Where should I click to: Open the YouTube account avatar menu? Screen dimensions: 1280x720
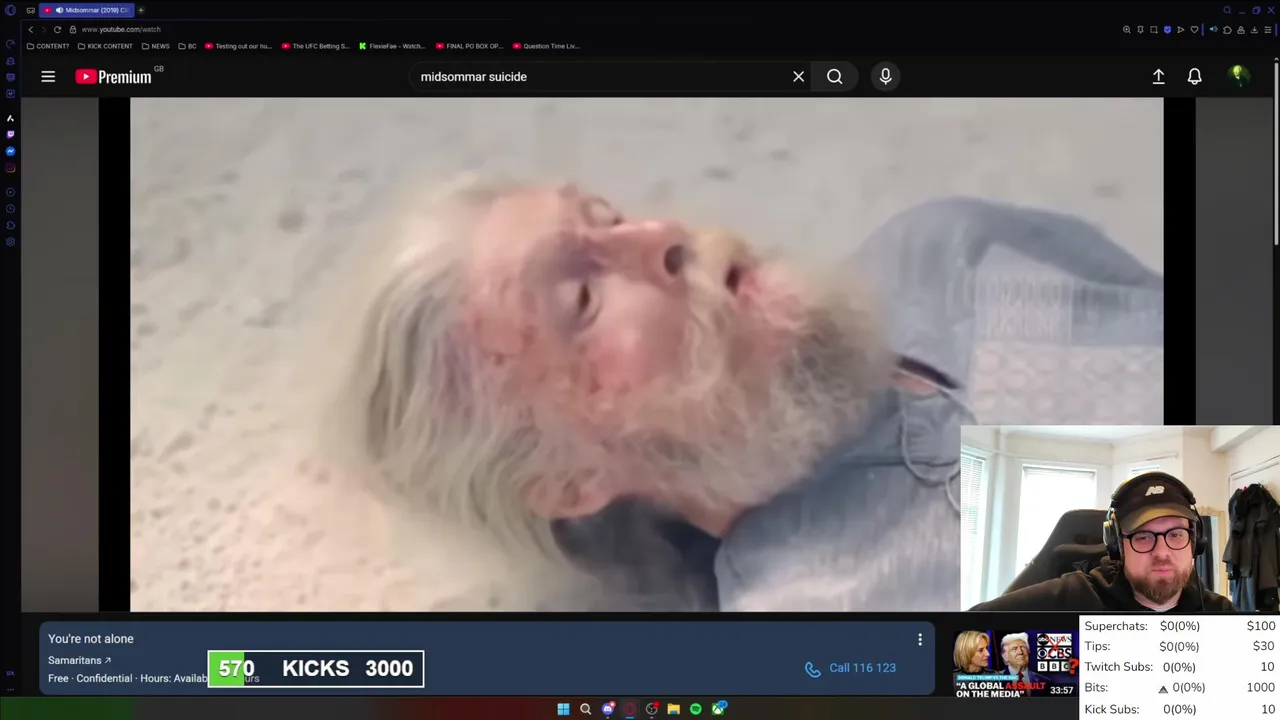[x=1238, y=75]
